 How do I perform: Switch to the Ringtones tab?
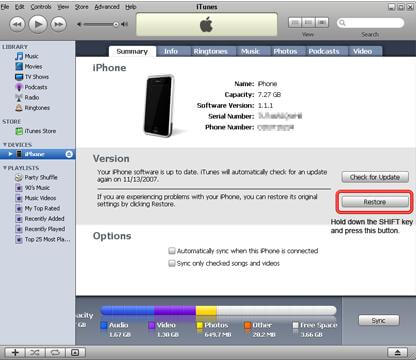(x=210, y=51)
